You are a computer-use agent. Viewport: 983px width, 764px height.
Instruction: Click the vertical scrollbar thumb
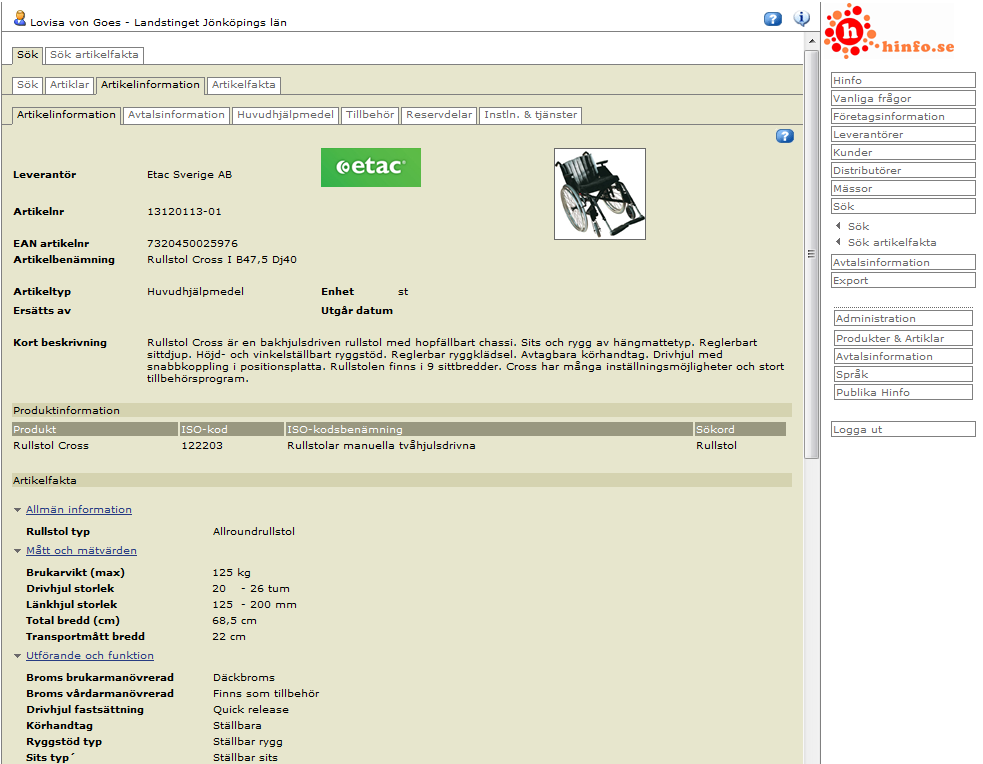(811, 254)
